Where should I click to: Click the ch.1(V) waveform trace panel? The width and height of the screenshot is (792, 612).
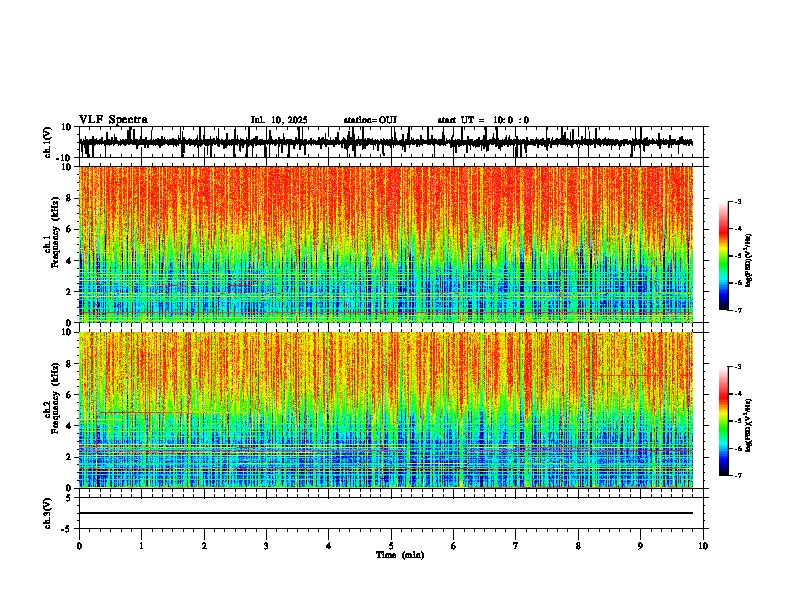391,142
